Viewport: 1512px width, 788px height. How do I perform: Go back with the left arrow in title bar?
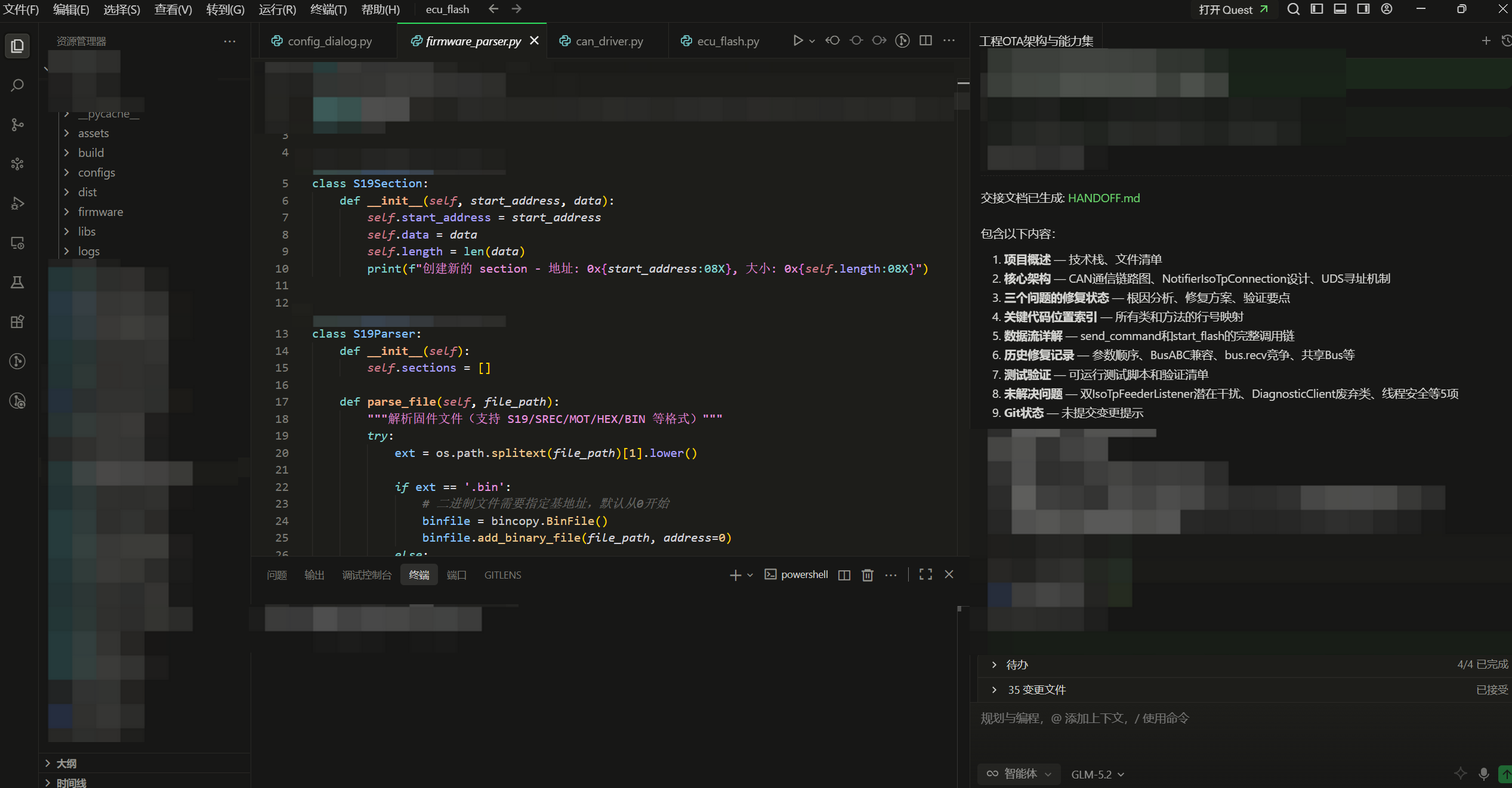(x=493, y=9)
